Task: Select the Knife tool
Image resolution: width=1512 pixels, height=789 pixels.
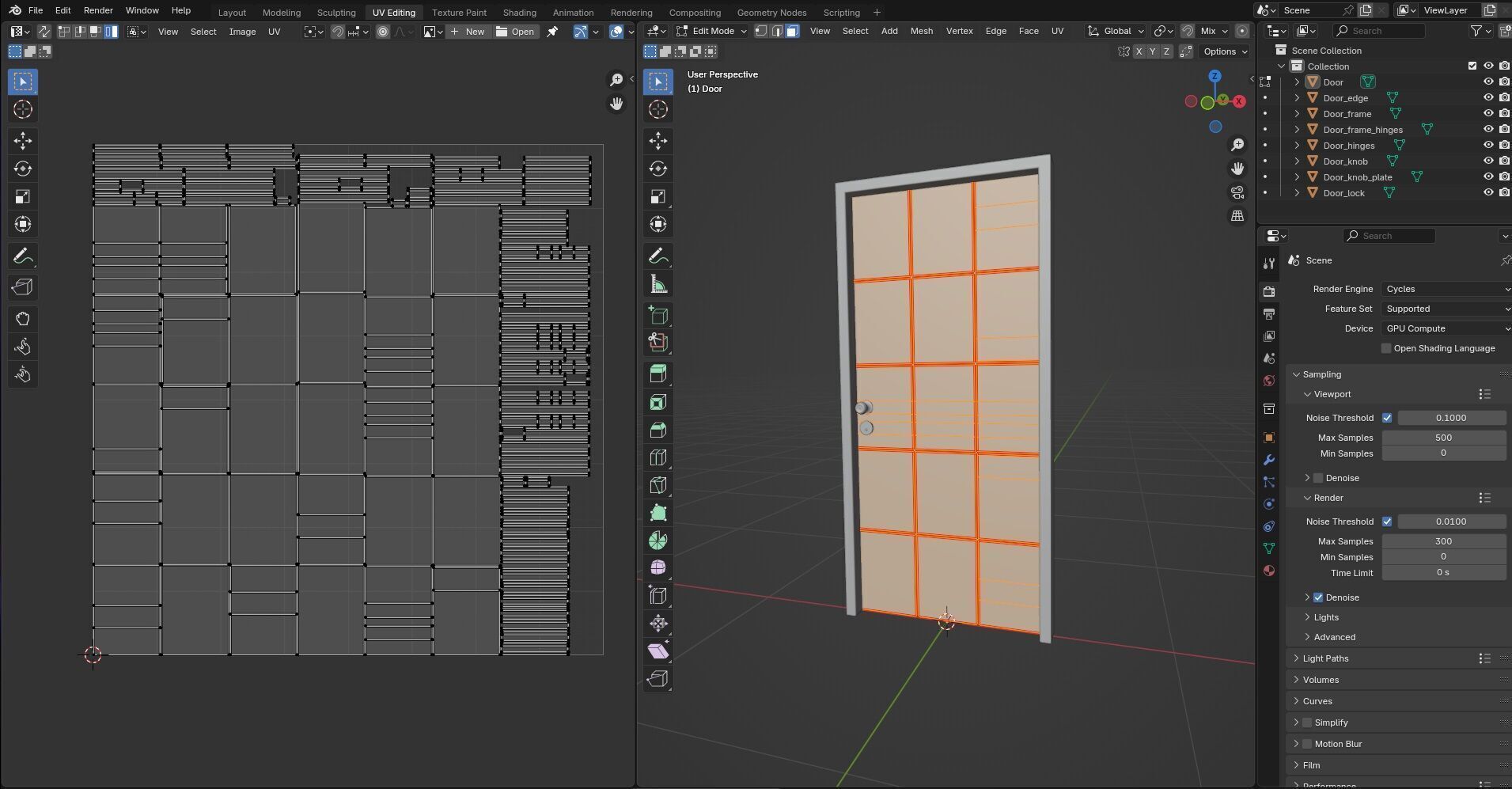Action: pyautogui.click(x=658, y=485)
